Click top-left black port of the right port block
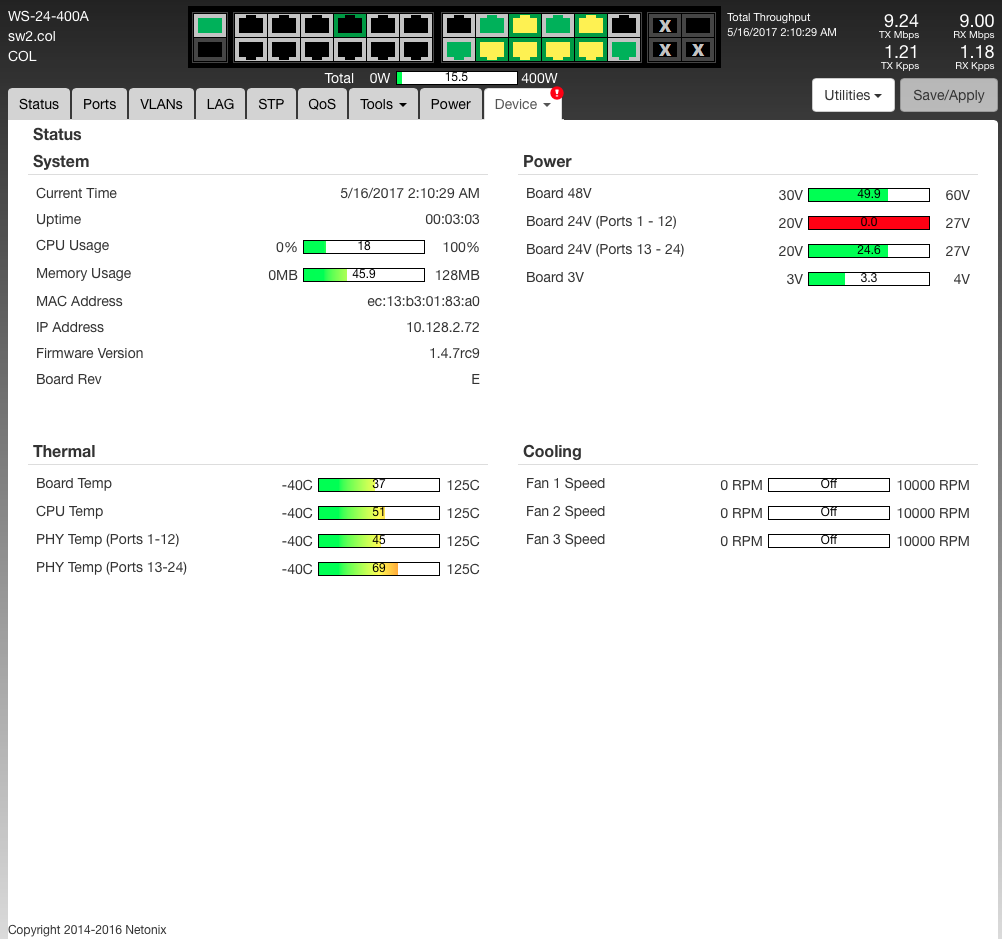 click(459, 26)
